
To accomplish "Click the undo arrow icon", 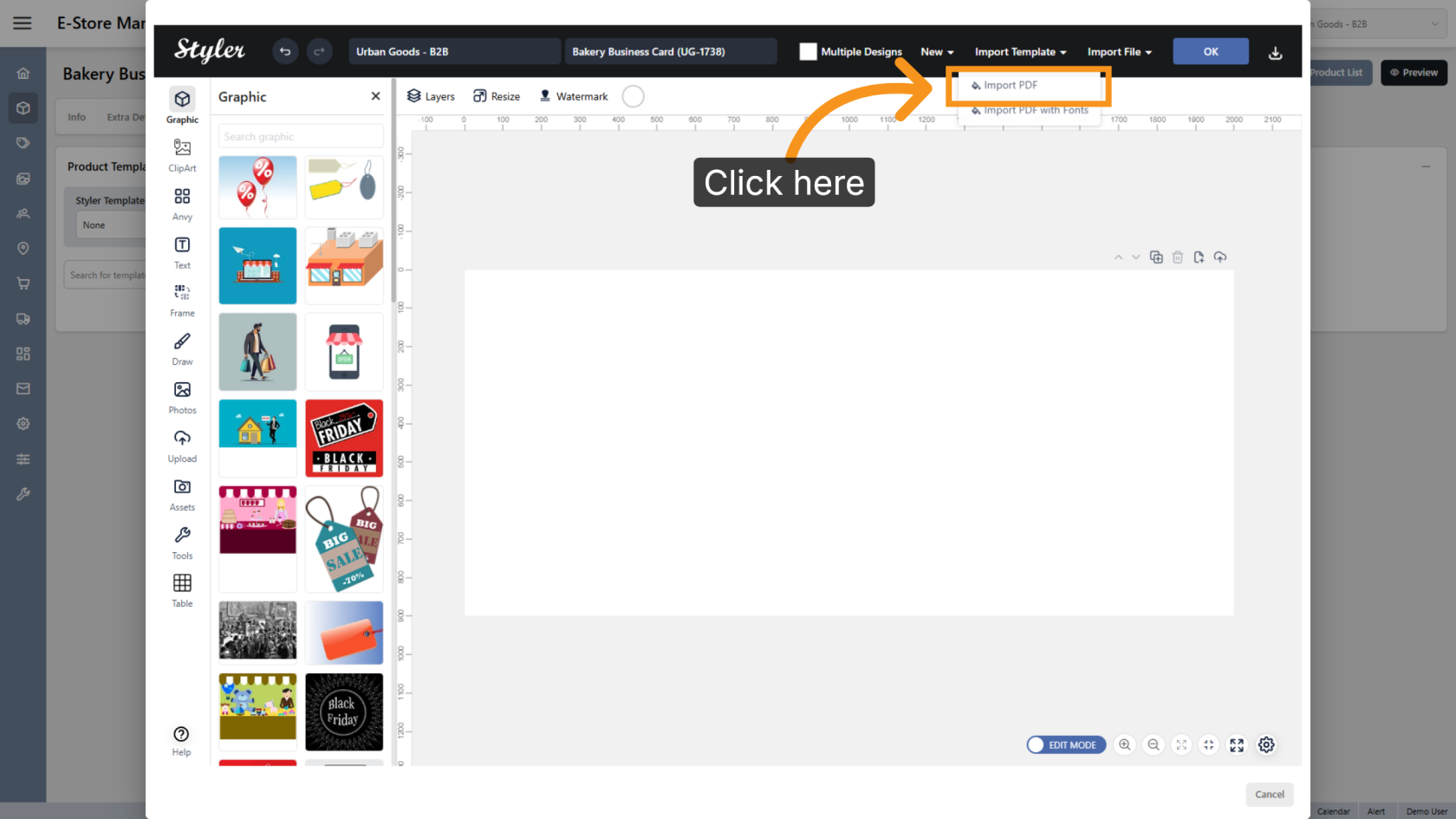I will point(284,52).
